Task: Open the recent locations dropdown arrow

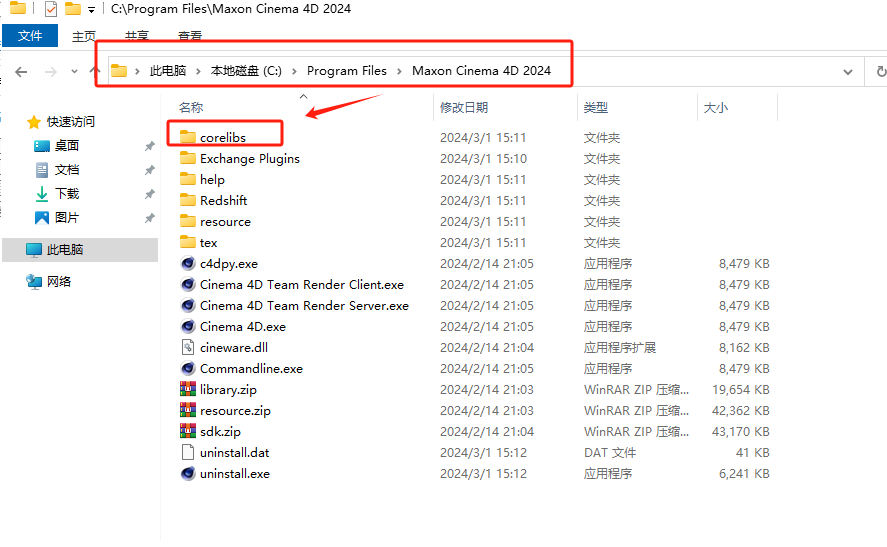Action: (73, 71)
